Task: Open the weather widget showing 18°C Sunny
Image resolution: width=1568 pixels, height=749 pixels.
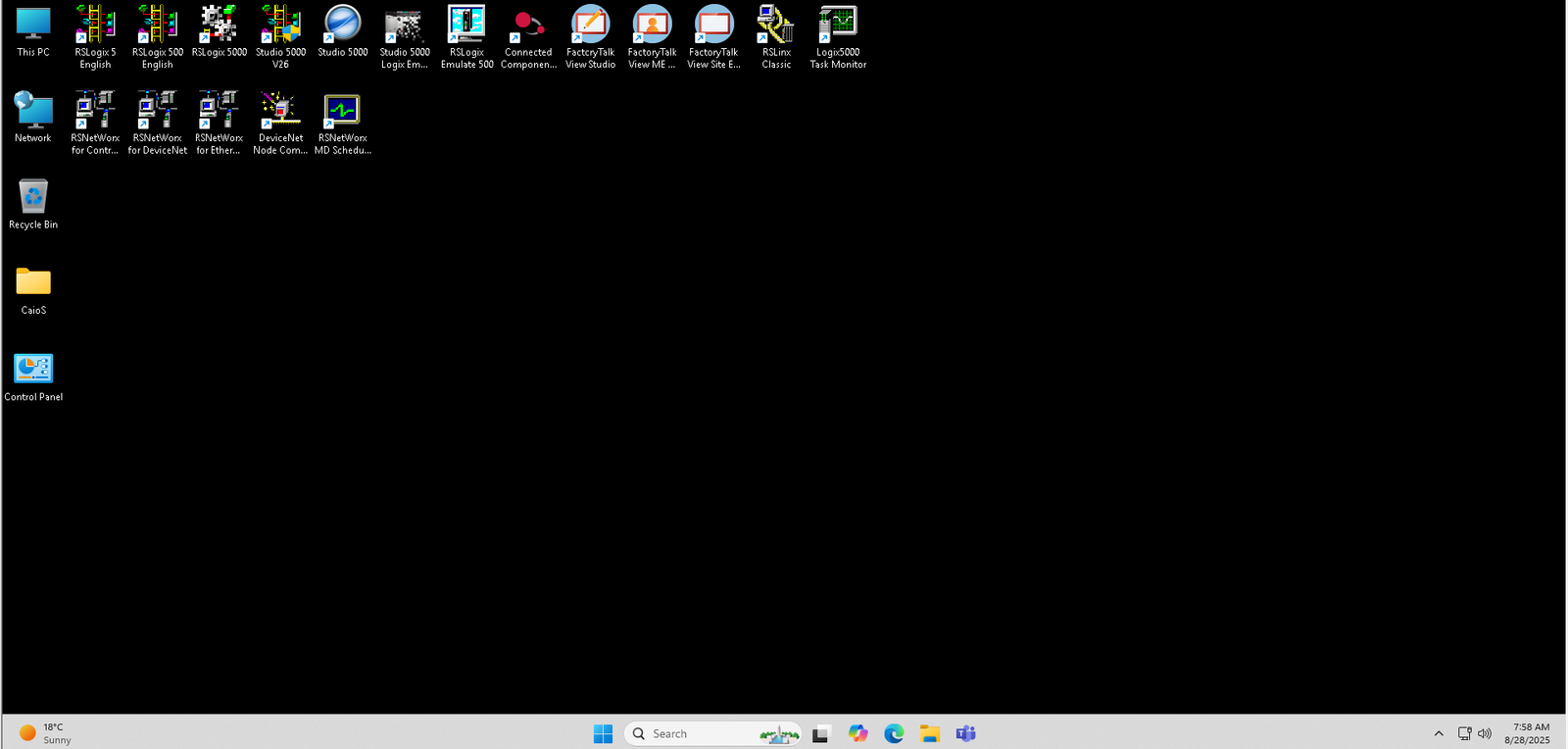Action: pyautogui.click(x=45, y=733)
